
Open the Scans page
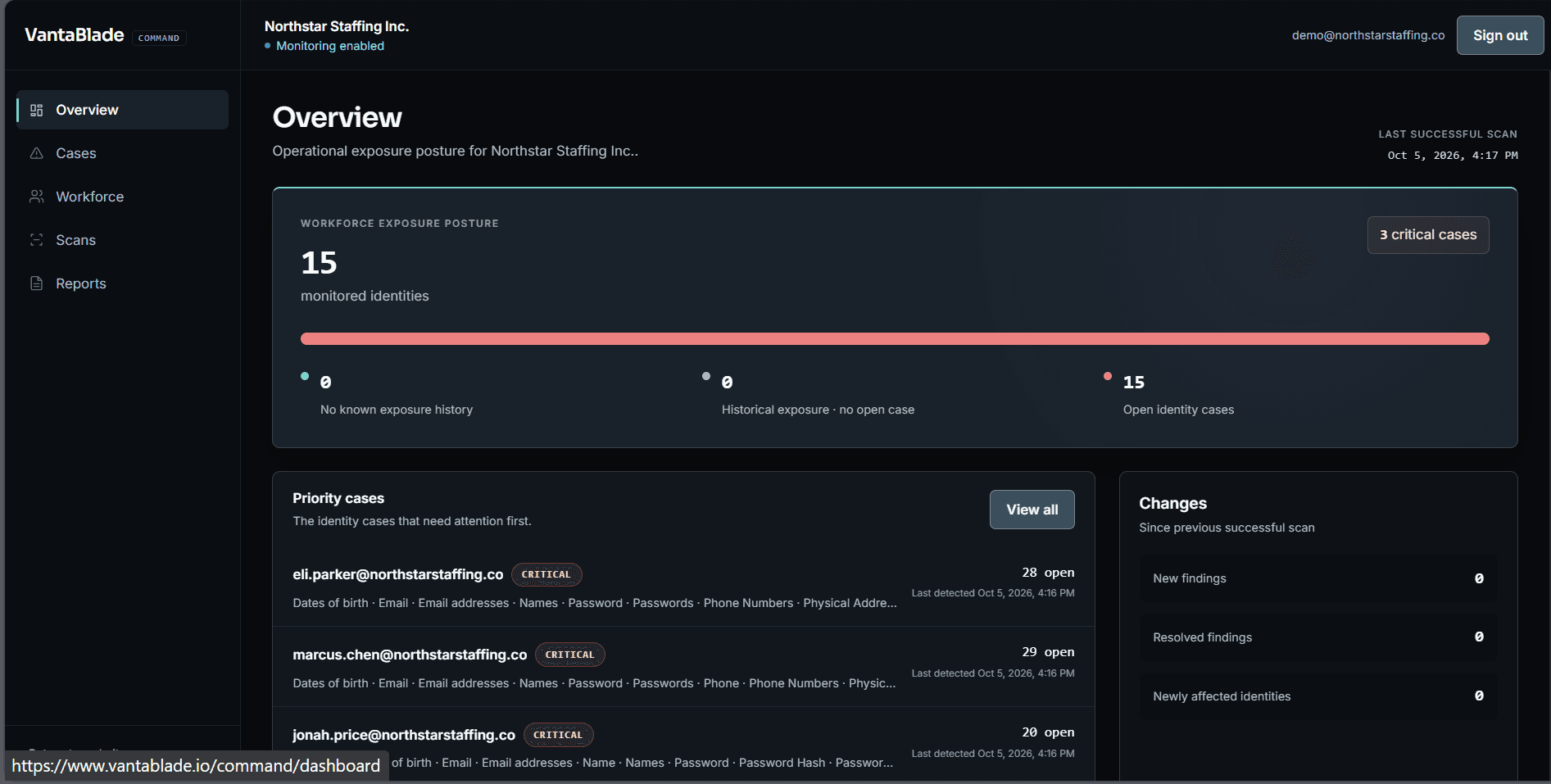coord(122,240)
